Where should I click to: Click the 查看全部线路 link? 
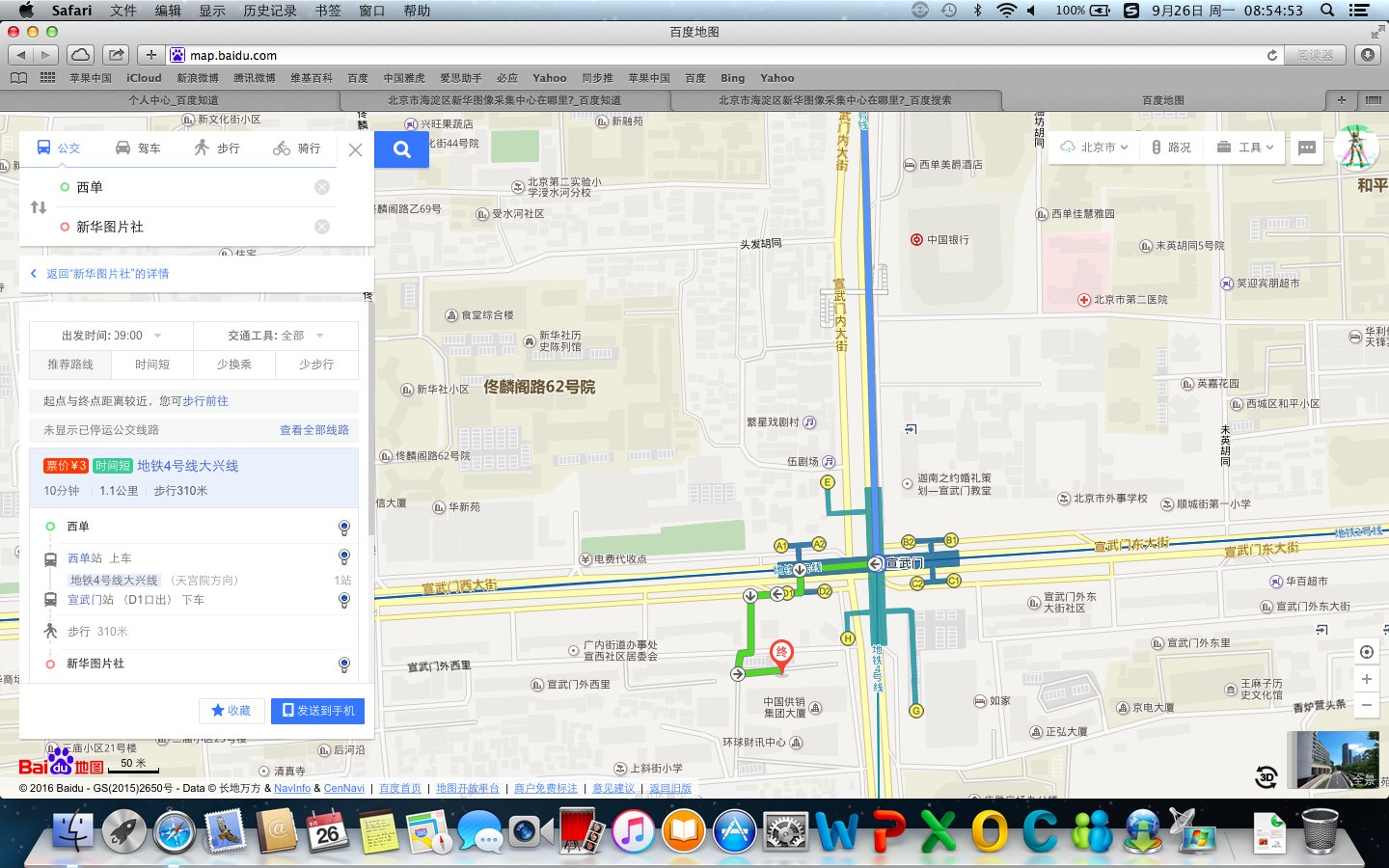[313, 430]
